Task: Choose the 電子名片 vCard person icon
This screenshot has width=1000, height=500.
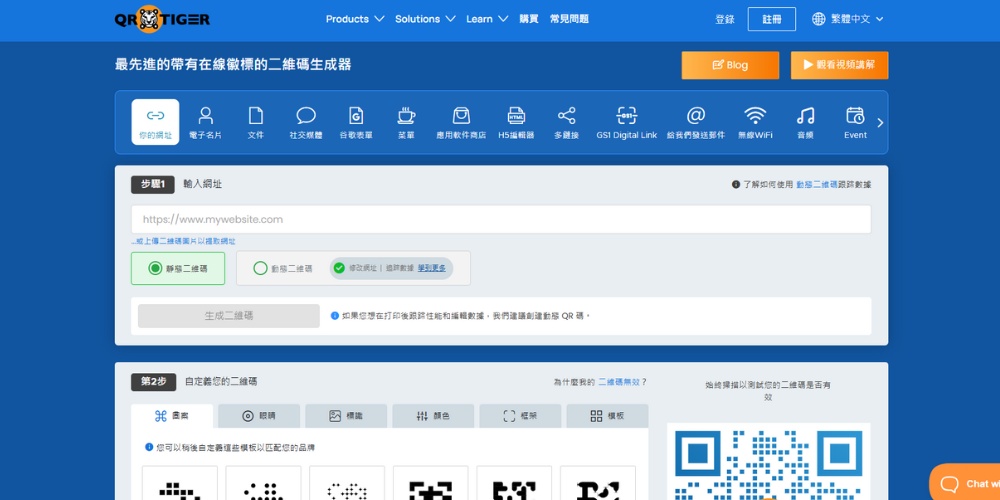Action: coord(205,115)
